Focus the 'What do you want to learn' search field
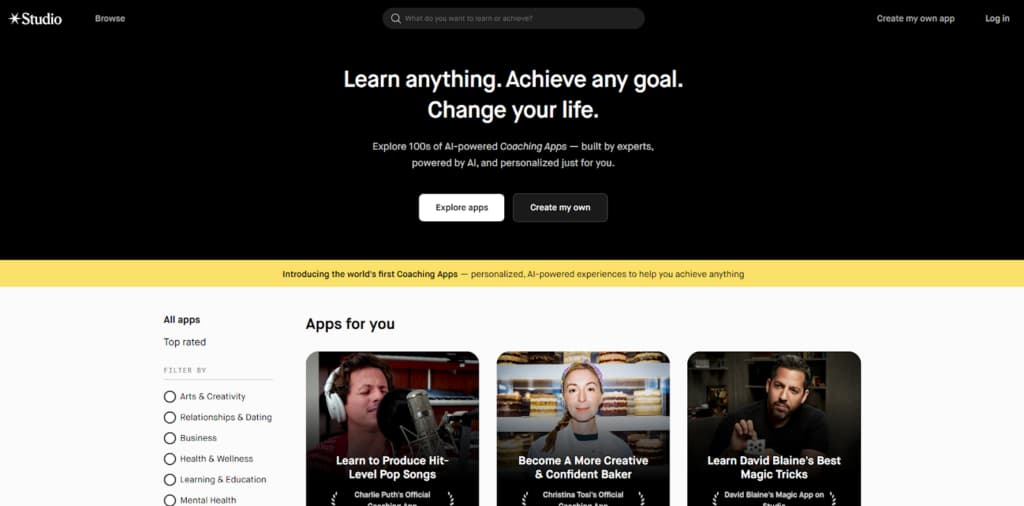The image size is (1024, 506). tap(513, 18)
